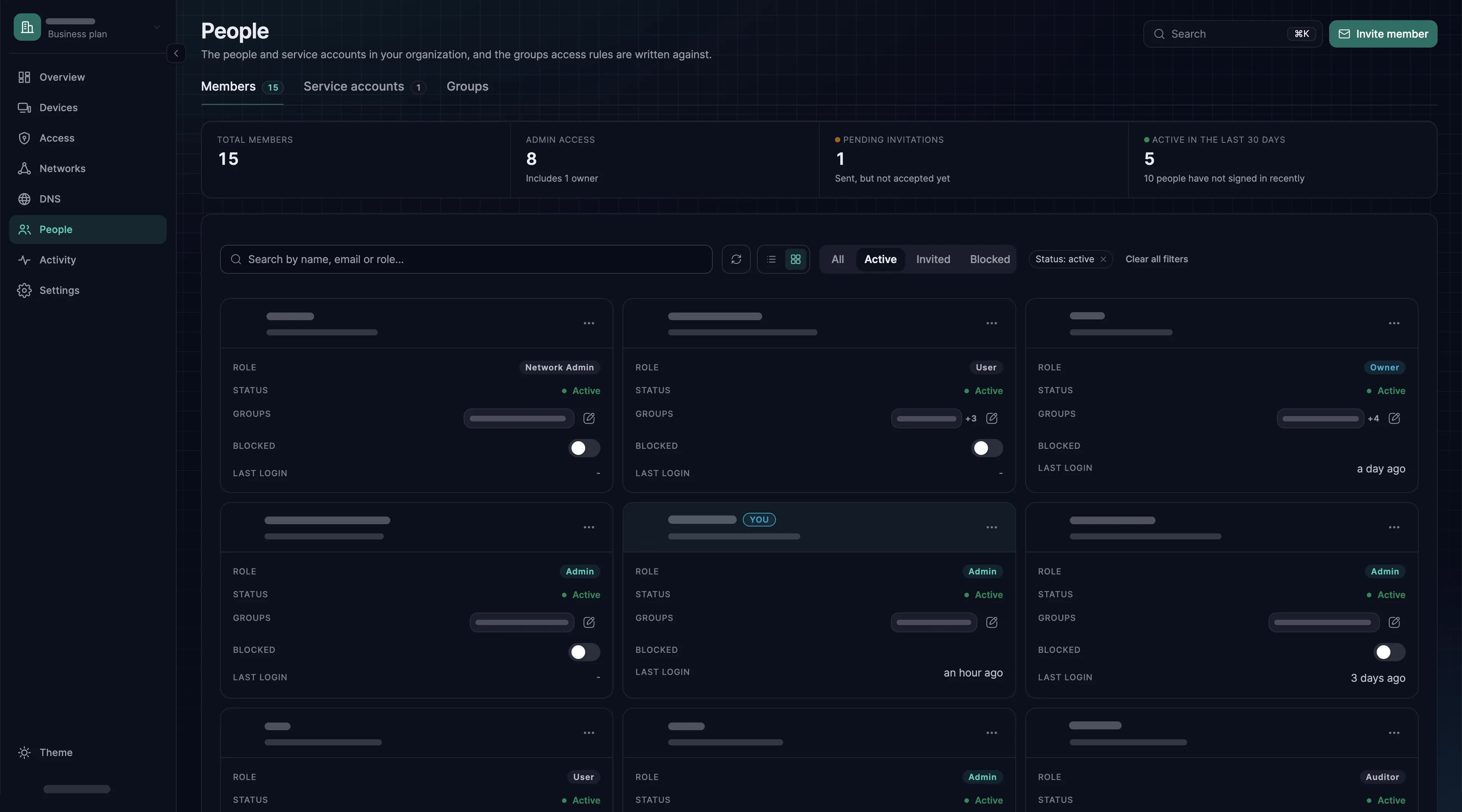1462x812 pixels.
Task: Toggle Blocked switch for the Network Admin member
Action: (584, 448)
